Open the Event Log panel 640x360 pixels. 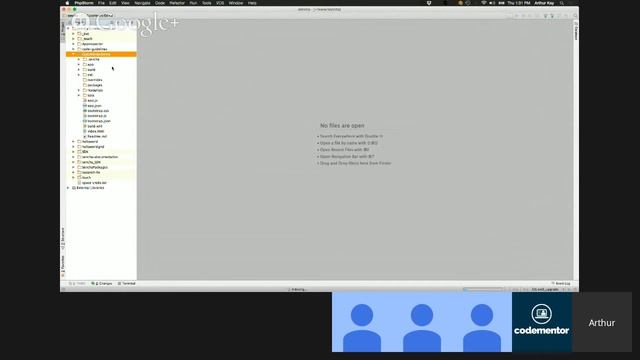click(x=561, y=283)
